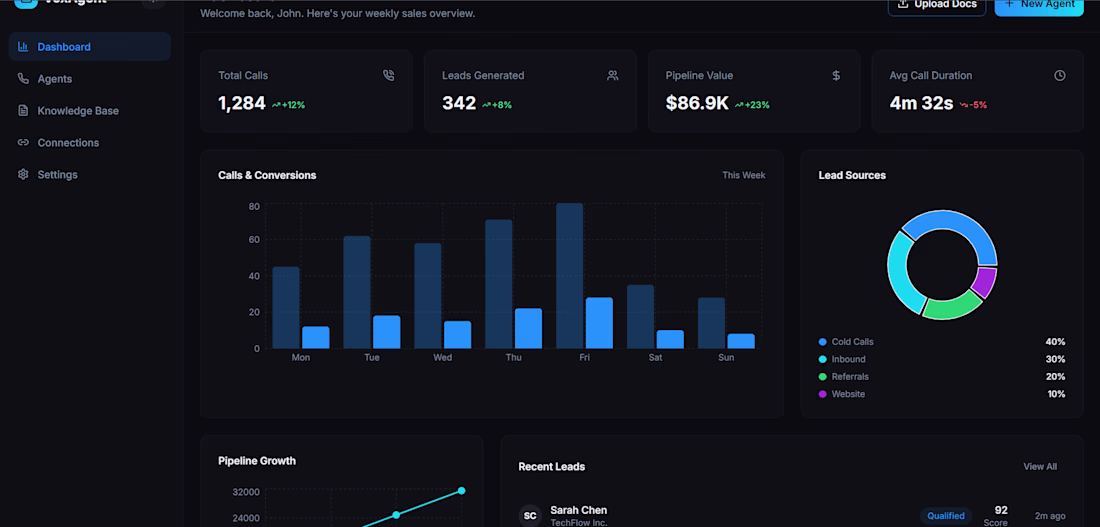
Task: Click the 2m ago timestamp
Action: click(1049, 516)
